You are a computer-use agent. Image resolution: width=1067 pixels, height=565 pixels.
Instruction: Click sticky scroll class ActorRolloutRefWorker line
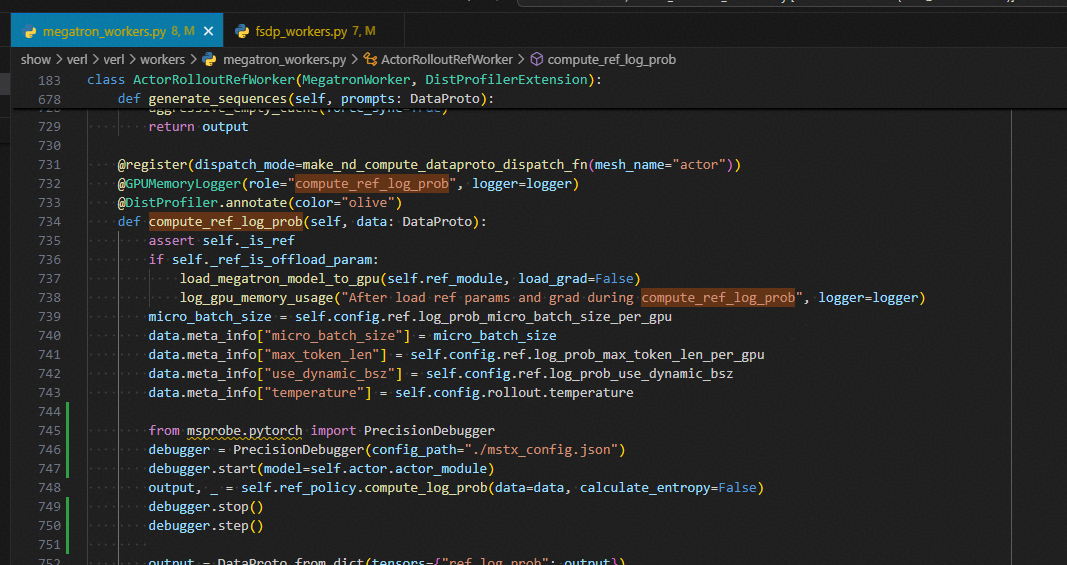coord(344,80)
